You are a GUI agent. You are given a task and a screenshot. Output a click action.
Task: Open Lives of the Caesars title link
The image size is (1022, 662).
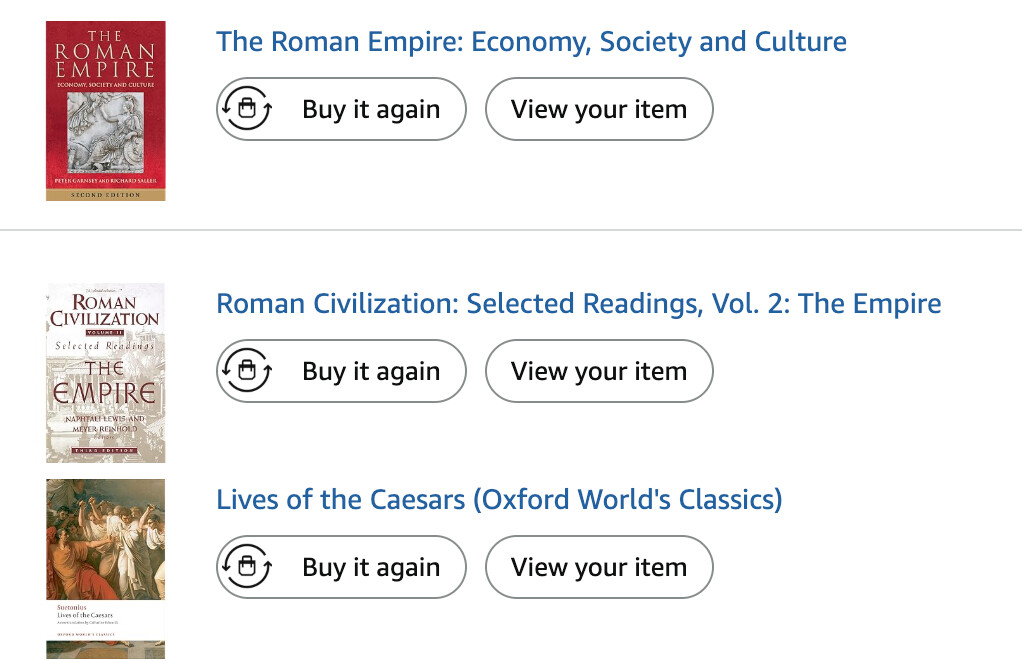(x=499, y=499)
